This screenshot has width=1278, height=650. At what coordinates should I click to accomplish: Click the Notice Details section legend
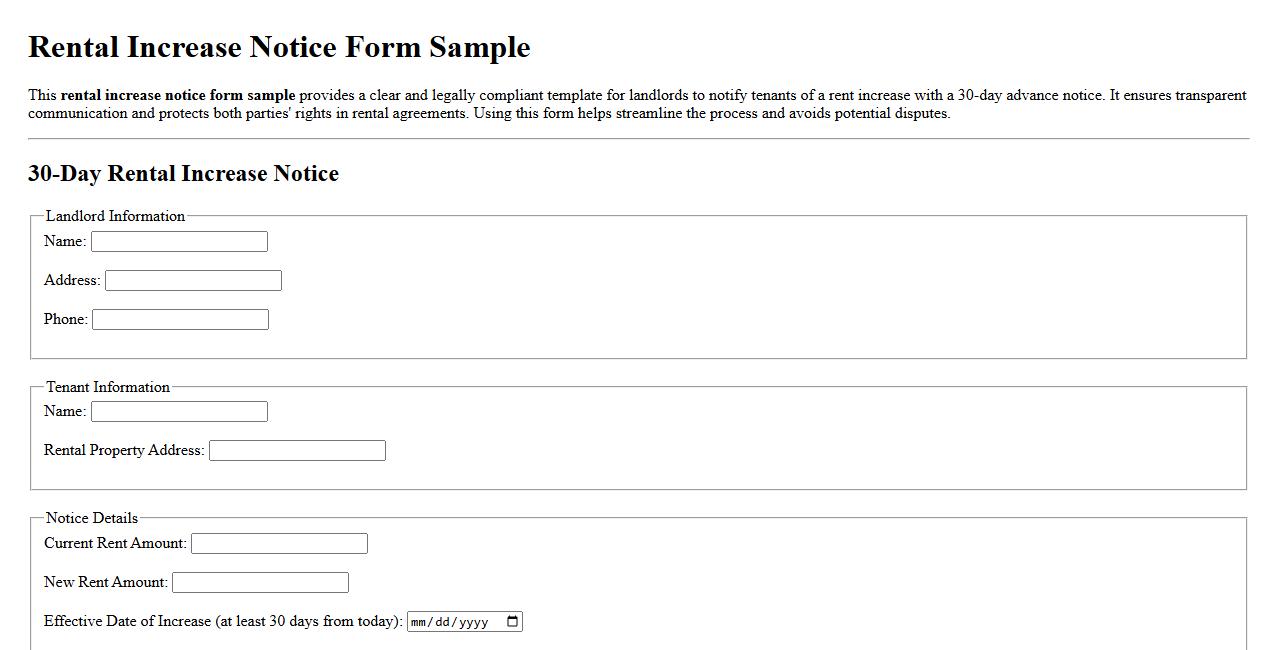pos(92,518)
